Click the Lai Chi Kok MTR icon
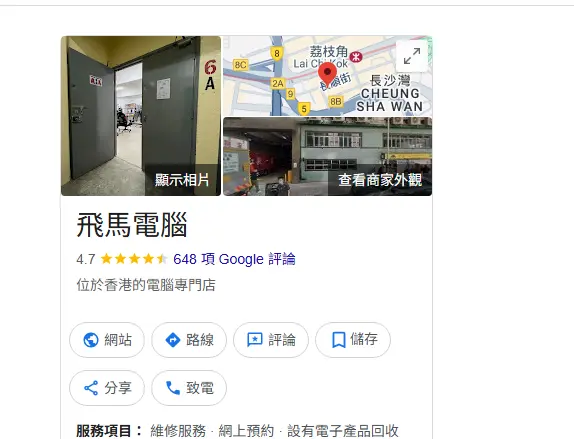574x439 pixels. pos(356,57)
